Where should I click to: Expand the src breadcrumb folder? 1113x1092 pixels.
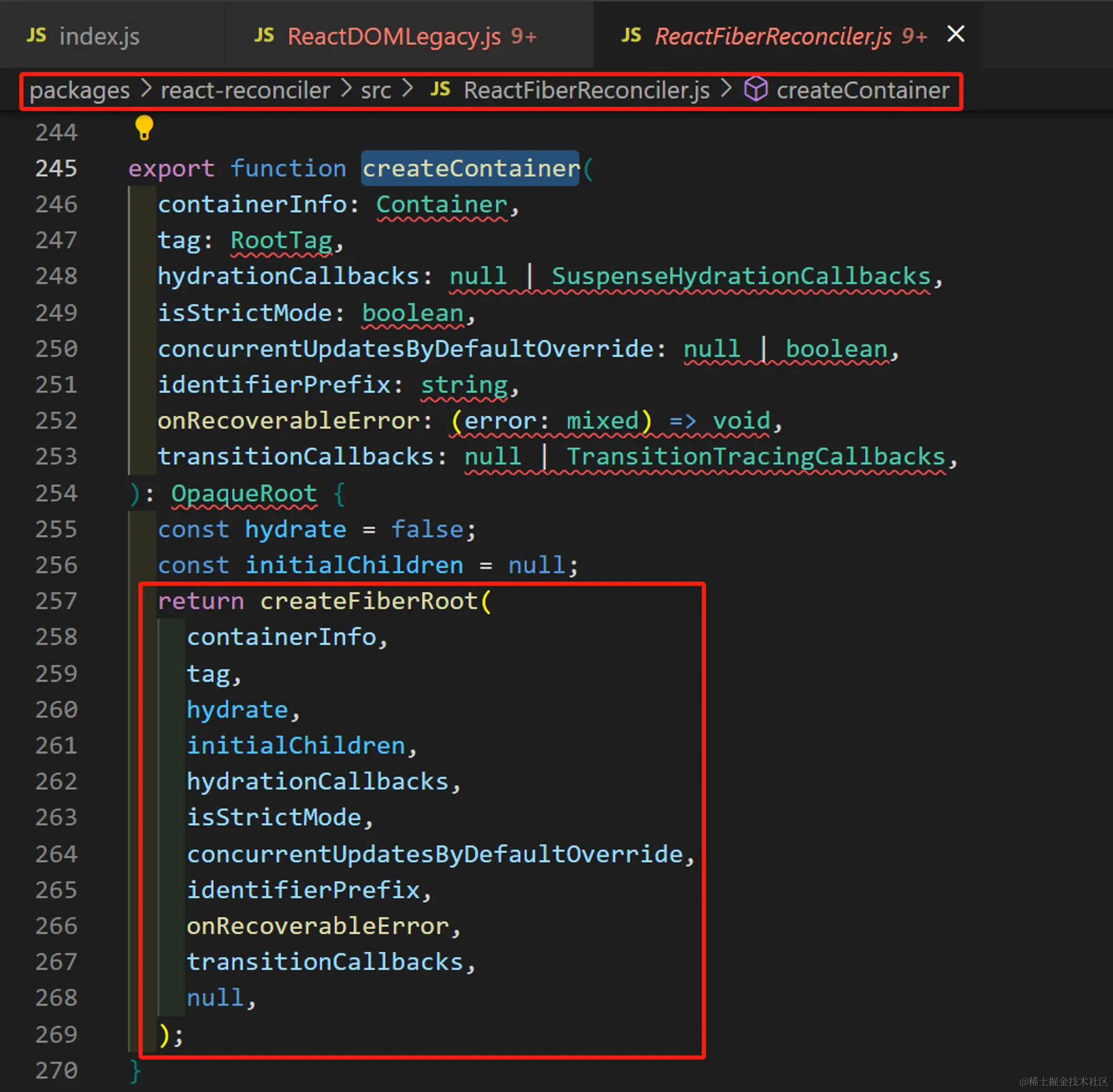376,91
